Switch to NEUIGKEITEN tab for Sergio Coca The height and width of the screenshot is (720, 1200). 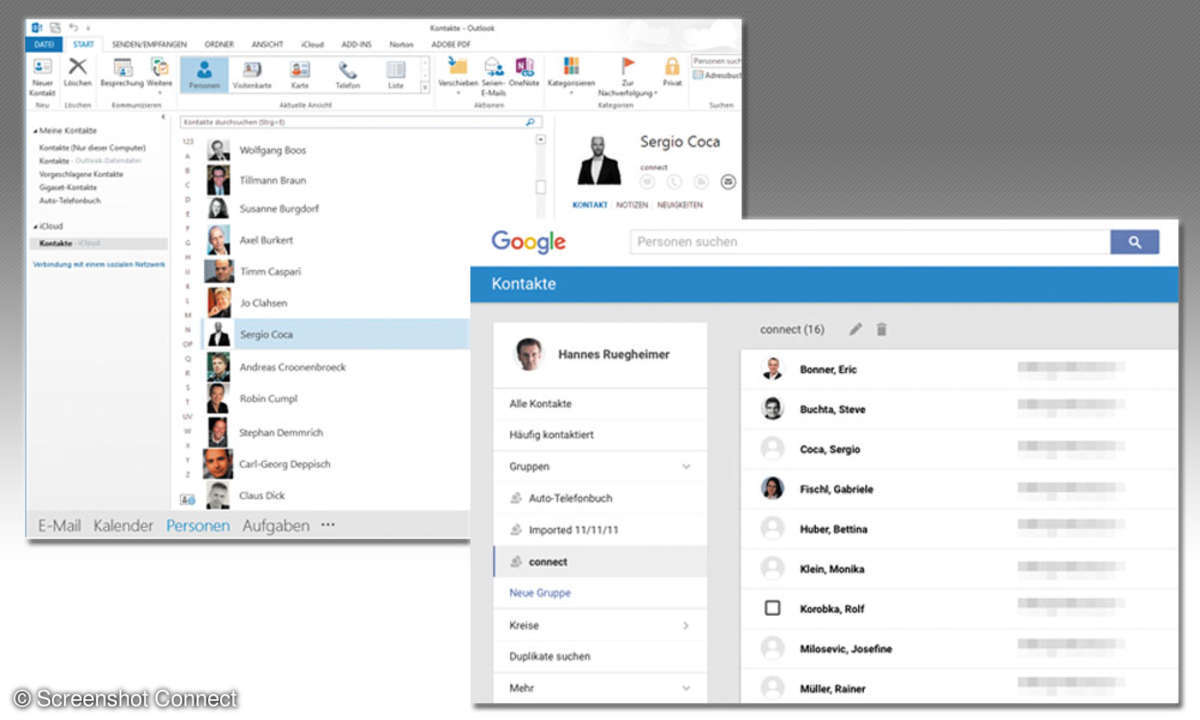click(680, 205)
